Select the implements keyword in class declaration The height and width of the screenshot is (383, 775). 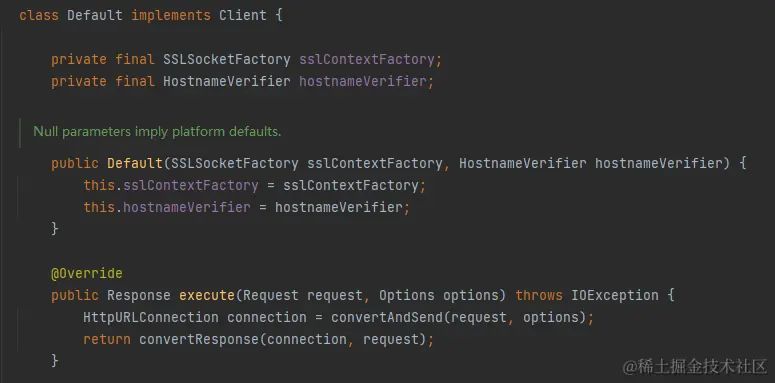click(x=171, y=15)
